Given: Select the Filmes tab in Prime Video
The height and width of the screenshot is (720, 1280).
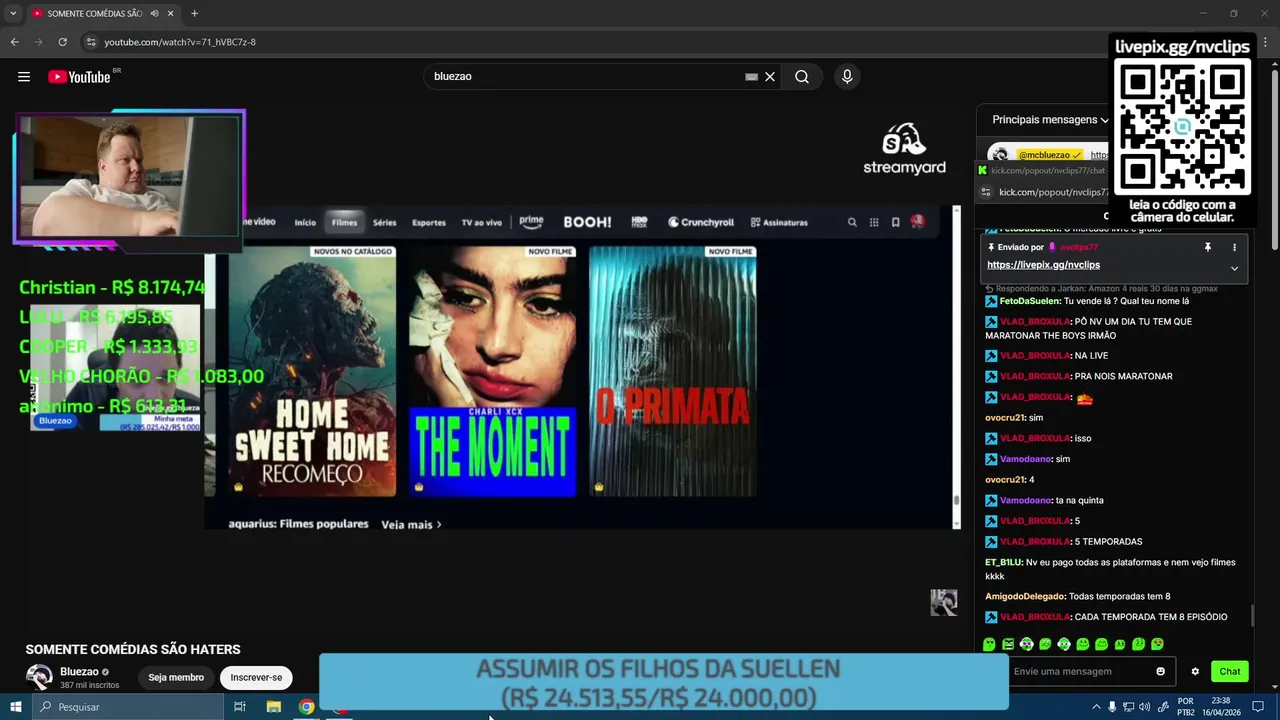Looking at the screenshot, I should pos(344,222).
